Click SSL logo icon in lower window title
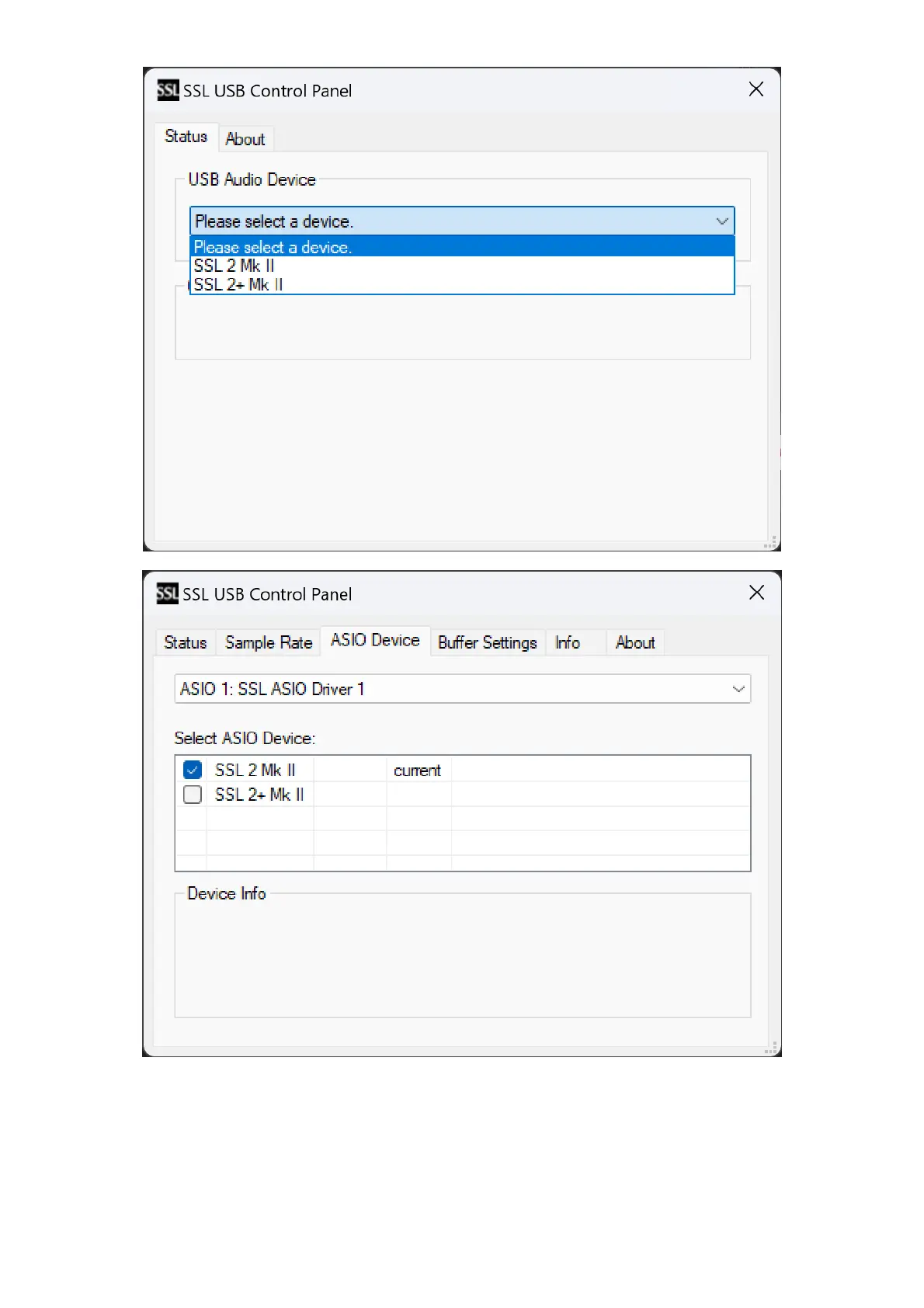 168,593
